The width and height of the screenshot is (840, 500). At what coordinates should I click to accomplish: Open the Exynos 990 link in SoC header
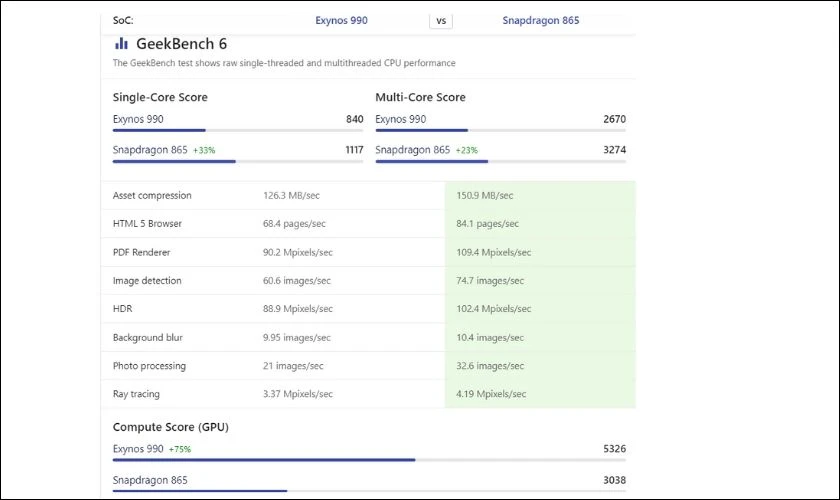(341, 20)
